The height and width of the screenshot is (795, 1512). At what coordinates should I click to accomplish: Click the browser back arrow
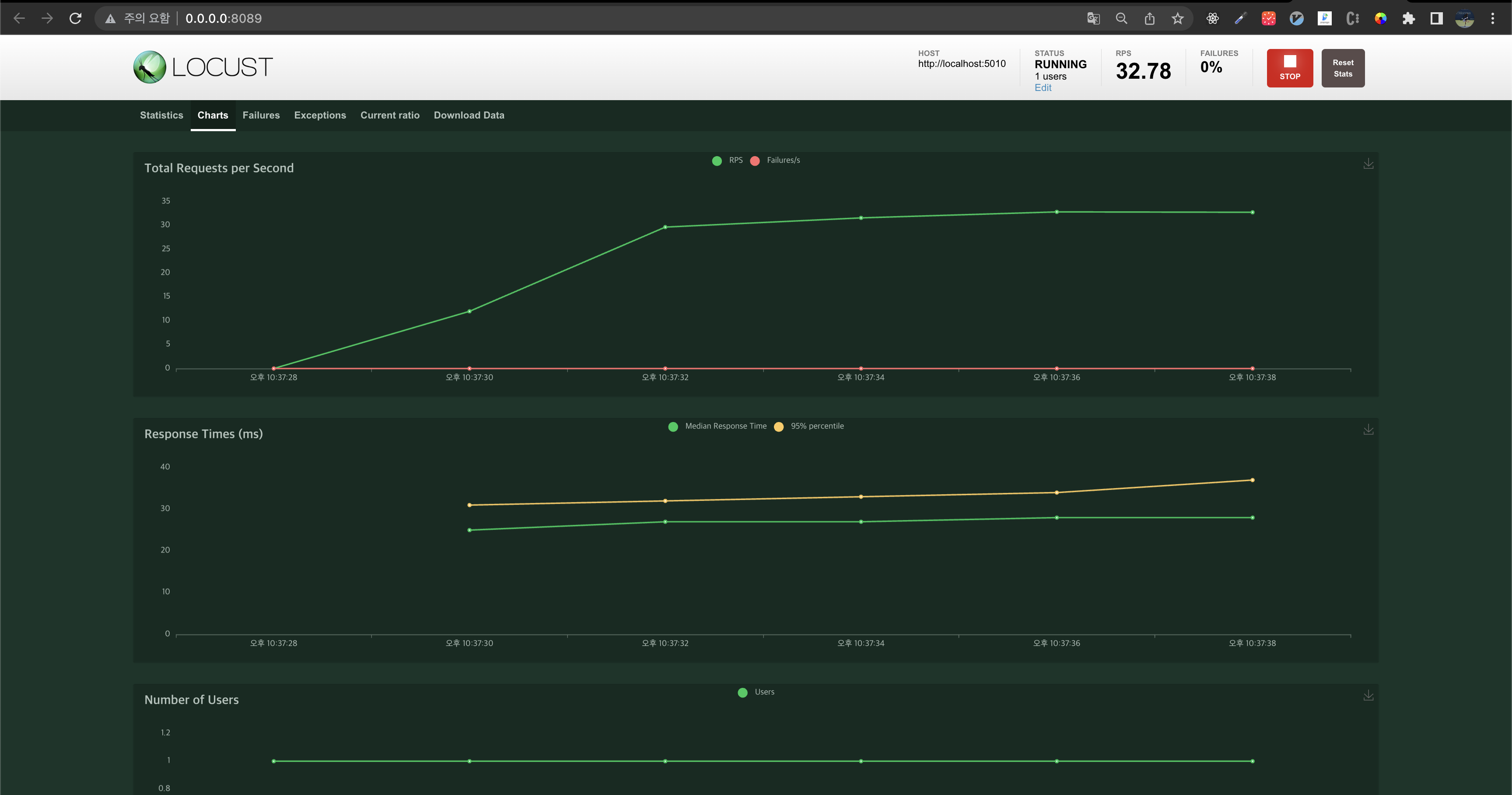(x=19, y=18)
